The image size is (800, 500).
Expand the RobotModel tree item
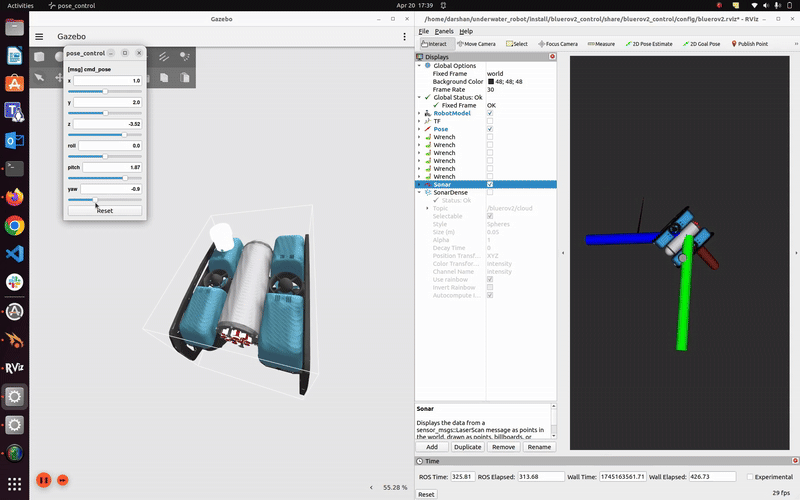(x=419, y=114)
